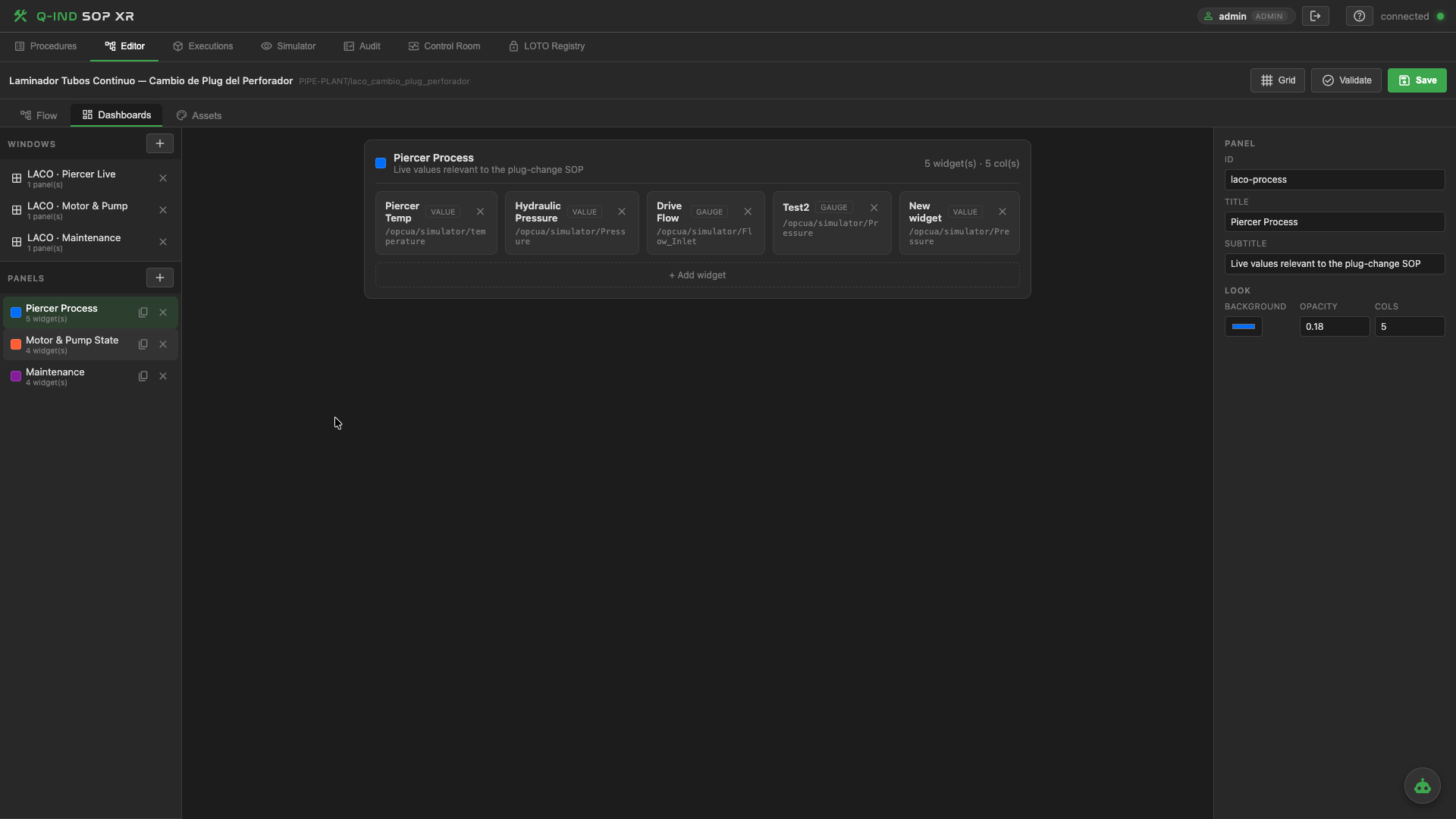Select the Hydraulic Pressure widget
This screenshot has width=1456, height=819.
(x=572, y=223)
